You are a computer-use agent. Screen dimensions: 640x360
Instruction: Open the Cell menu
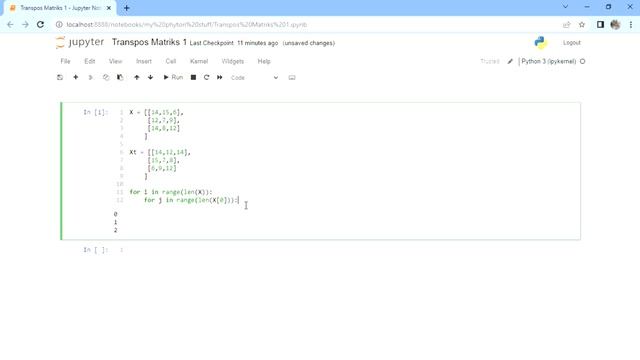coord(171,61)
